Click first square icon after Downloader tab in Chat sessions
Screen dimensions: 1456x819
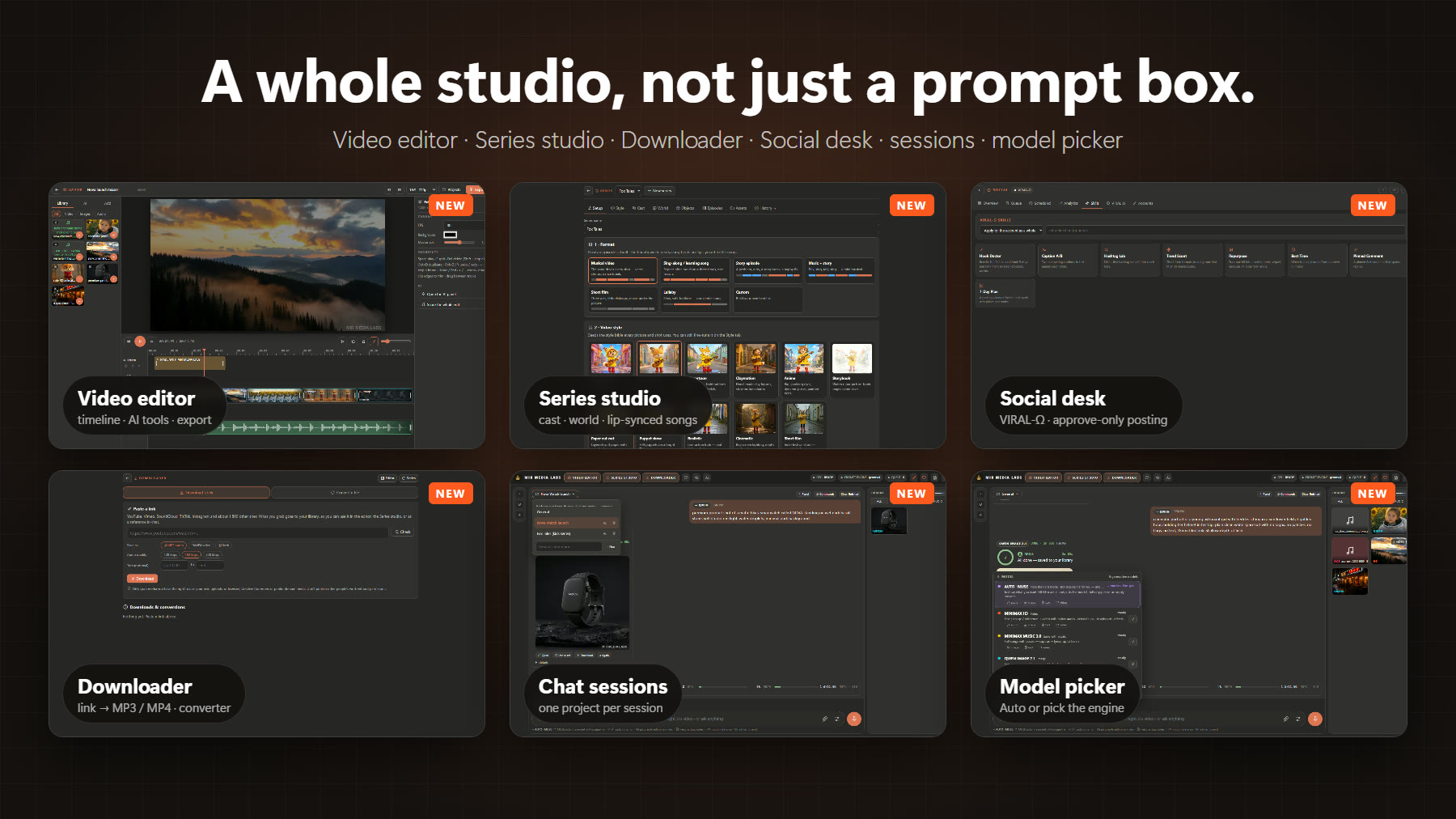[686, 477]
